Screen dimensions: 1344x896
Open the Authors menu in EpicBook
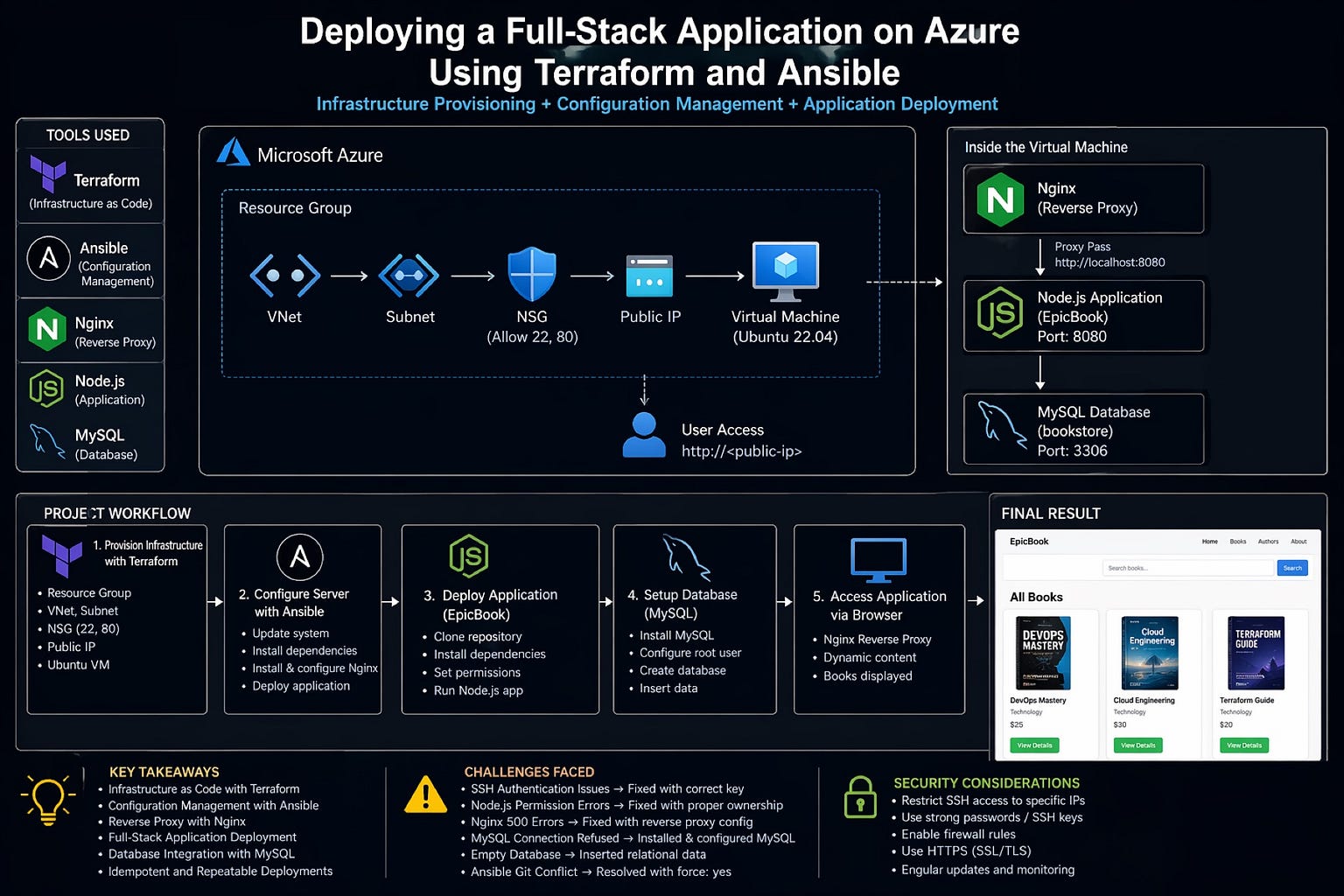[1268, 542]
